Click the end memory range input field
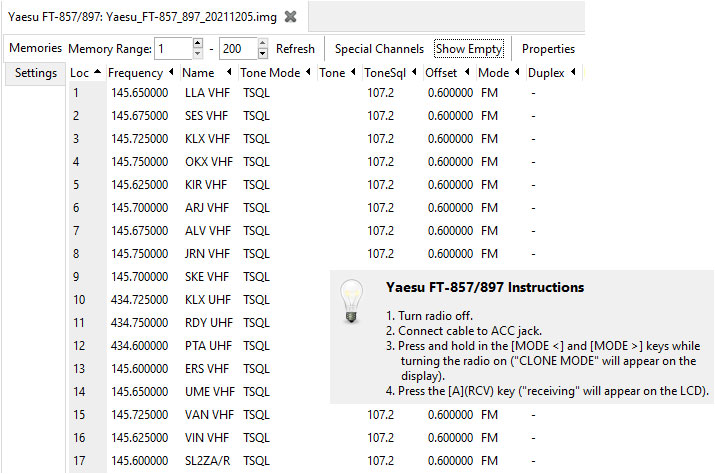The height and width of the screenshot is (474, 715). 238,49
